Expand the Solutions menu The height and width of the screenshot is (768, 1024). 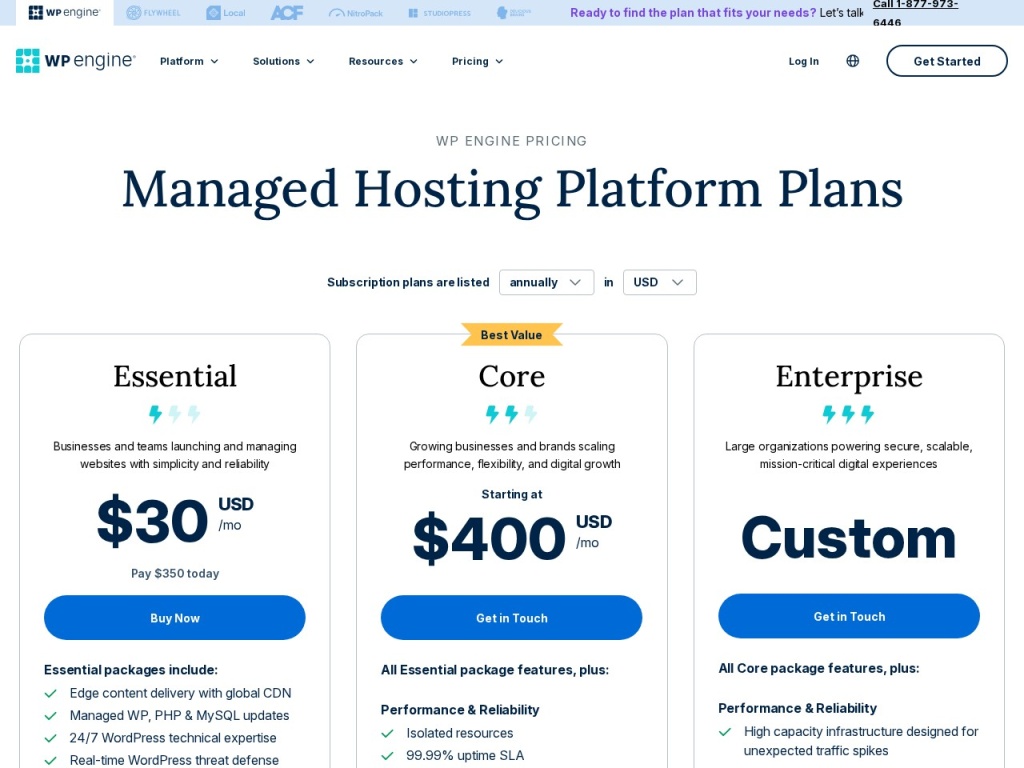tap(283, 61)
